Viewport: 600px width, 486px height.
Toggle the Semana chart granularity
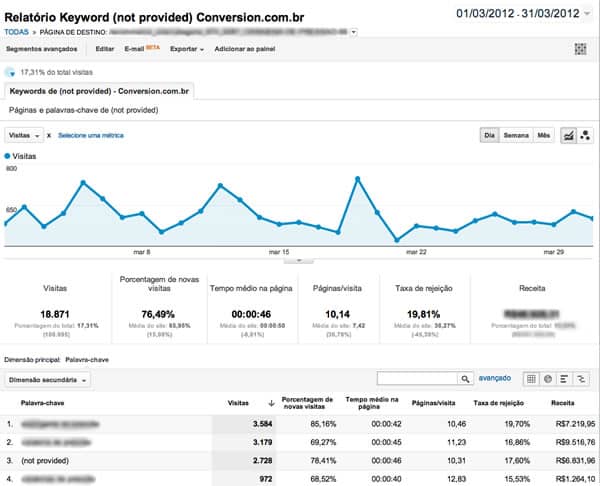point(516,135)
